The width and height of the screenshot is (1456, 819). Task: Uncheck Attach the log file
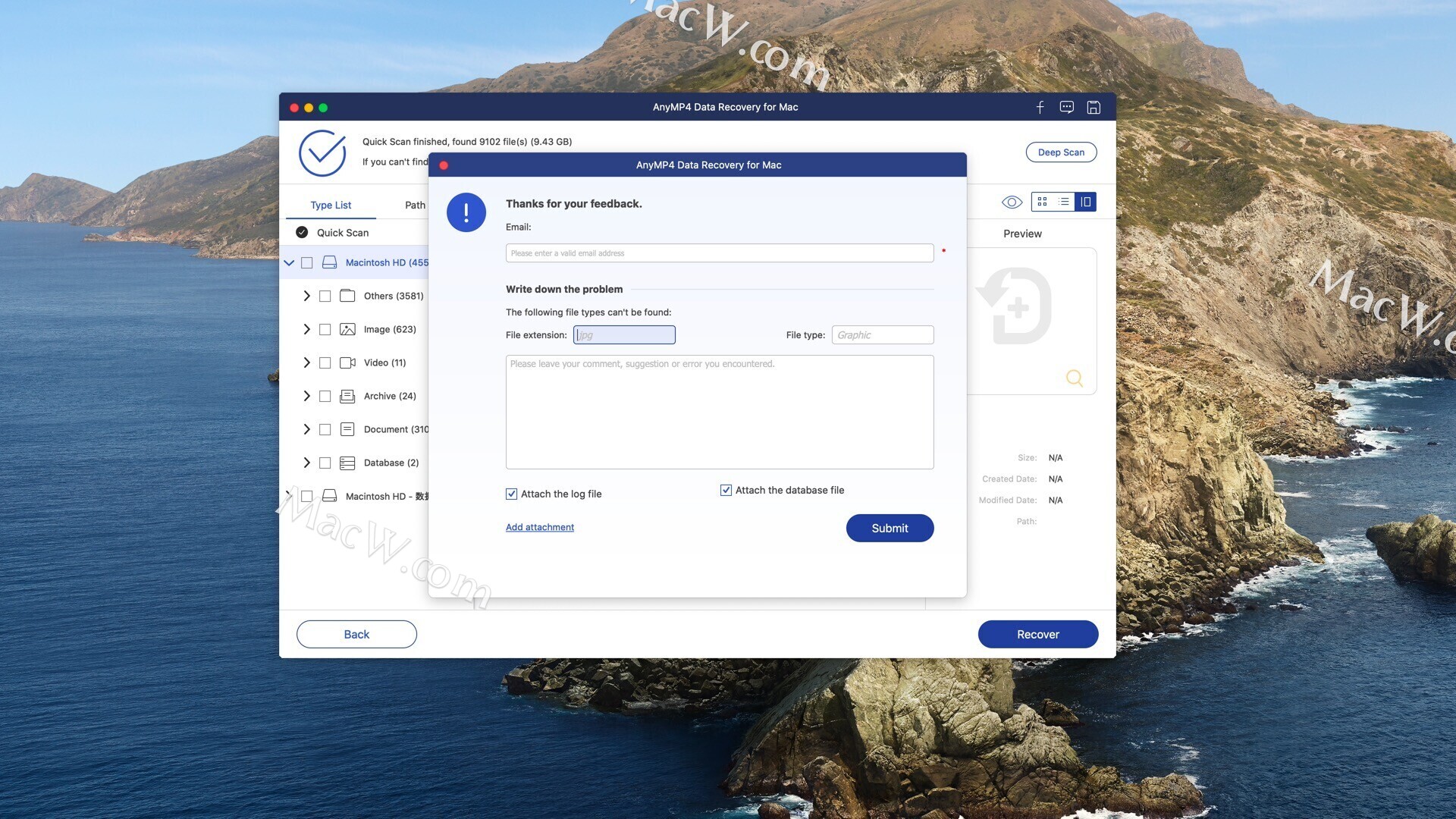(511, 494)
